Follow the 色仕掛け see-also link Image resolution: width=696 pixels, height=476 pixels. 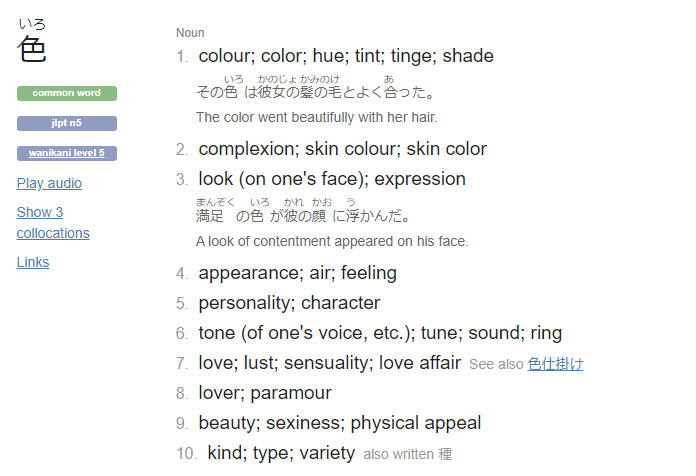pos(555,364)
